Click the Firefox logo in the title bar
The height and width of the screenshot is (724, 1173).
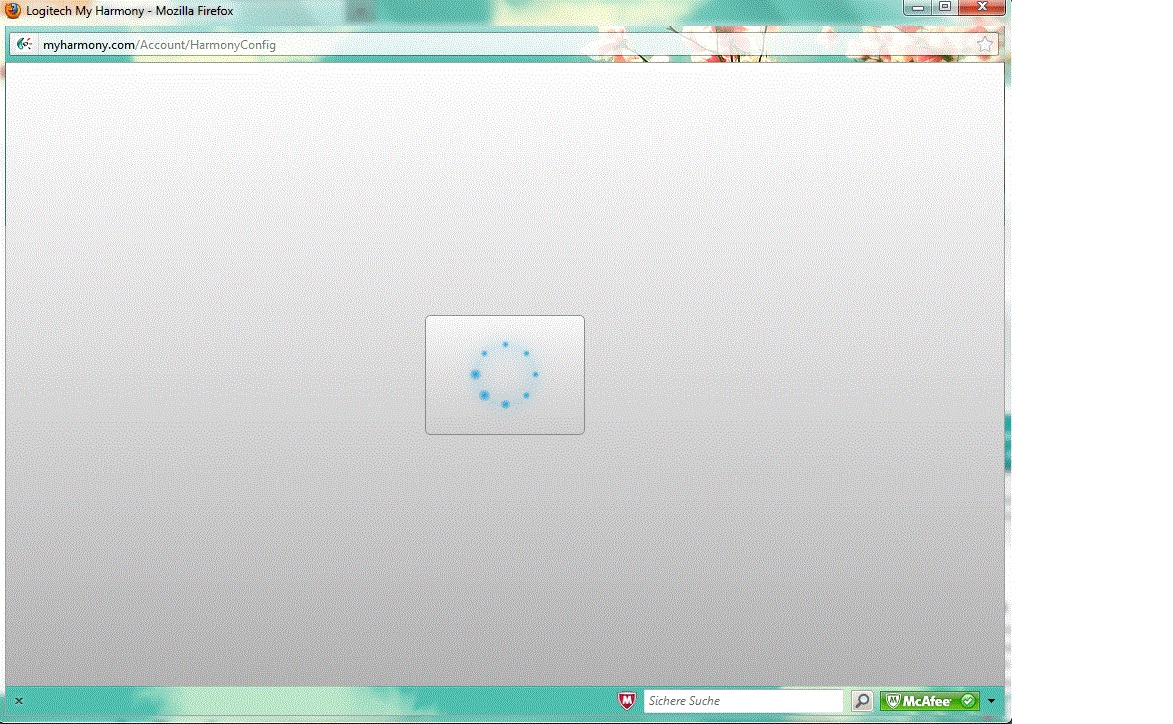coord(13,11)
